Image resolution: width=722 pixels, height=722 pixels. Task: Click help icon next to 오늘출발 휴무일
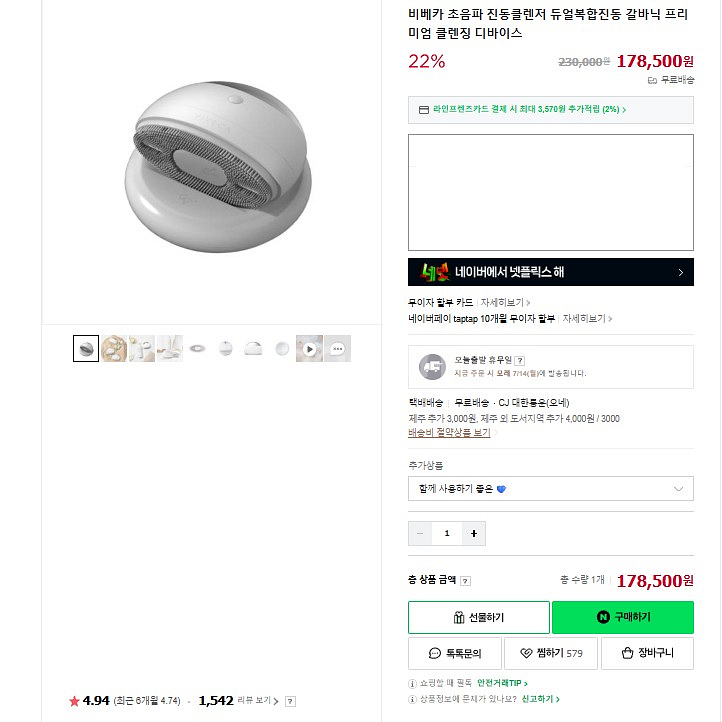point(520,360)
